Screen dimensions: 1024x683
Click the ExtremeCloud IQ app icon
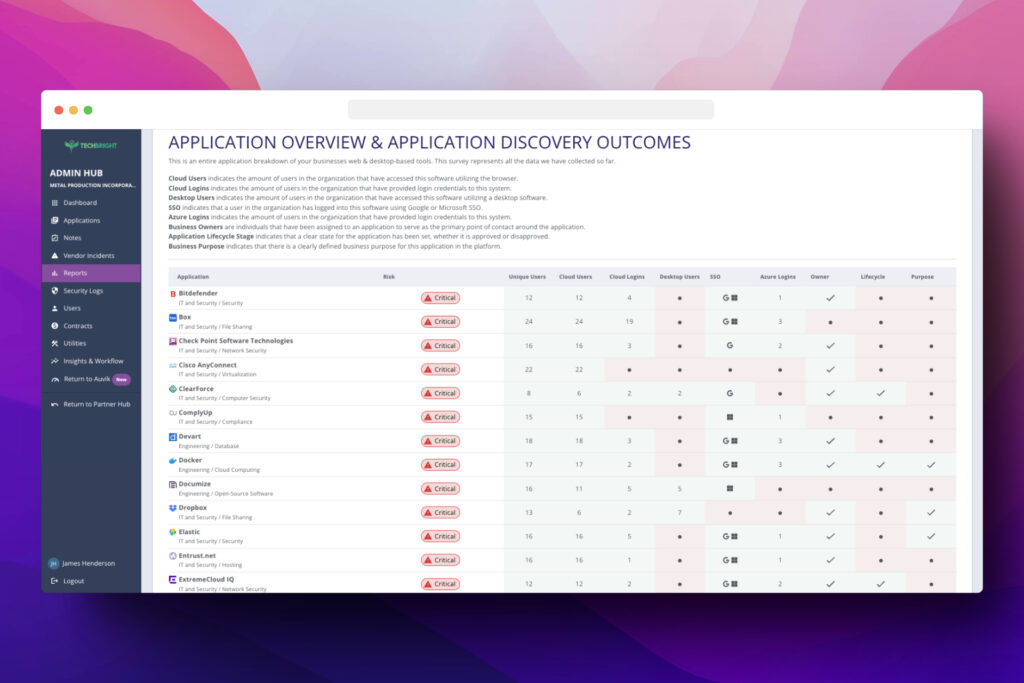coord(172,580)
